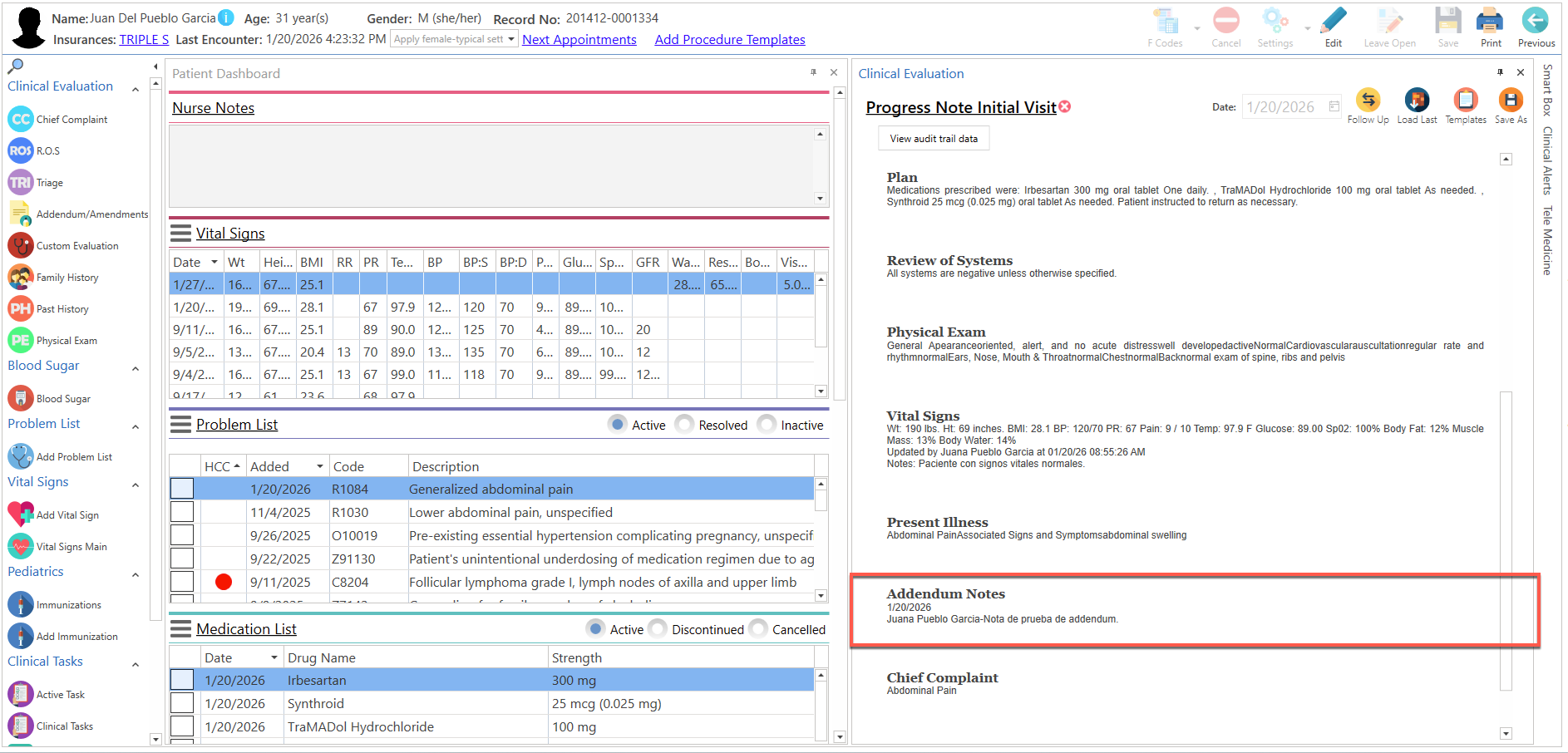The height and width of the screenshot is (753, 1568).
Task: Click the search magnifier icon in sidebar
Action: 15,66
